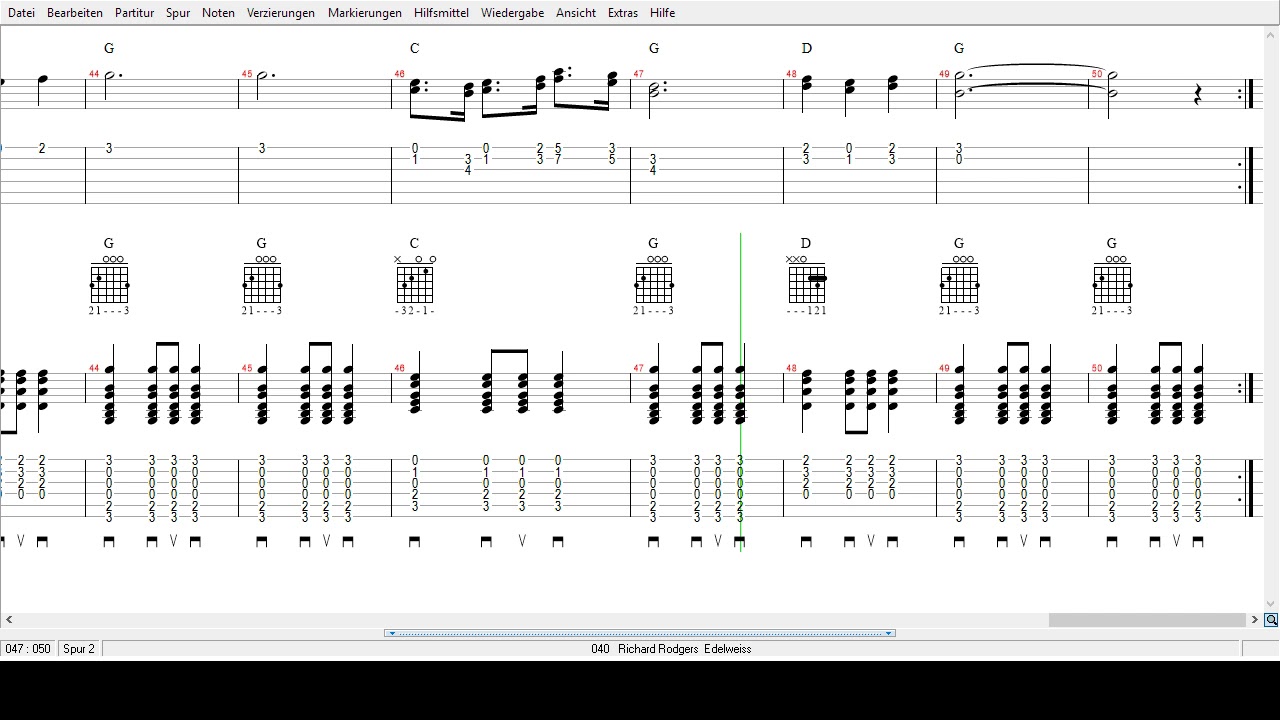Image resolution: width=1280 pixels, height=720 pixels.
Task: Open the Hilfsmittel menu
Action: click(x=441, y=13)
